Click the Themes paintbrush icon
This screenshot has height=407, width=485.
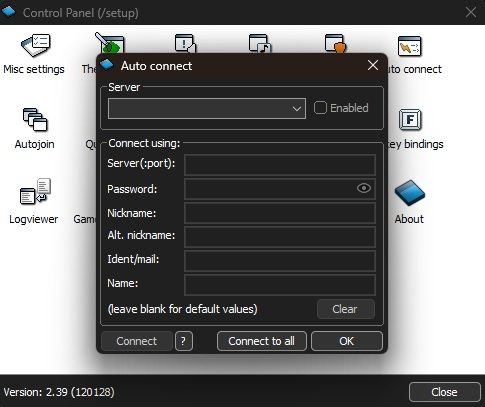coord(110,43)
